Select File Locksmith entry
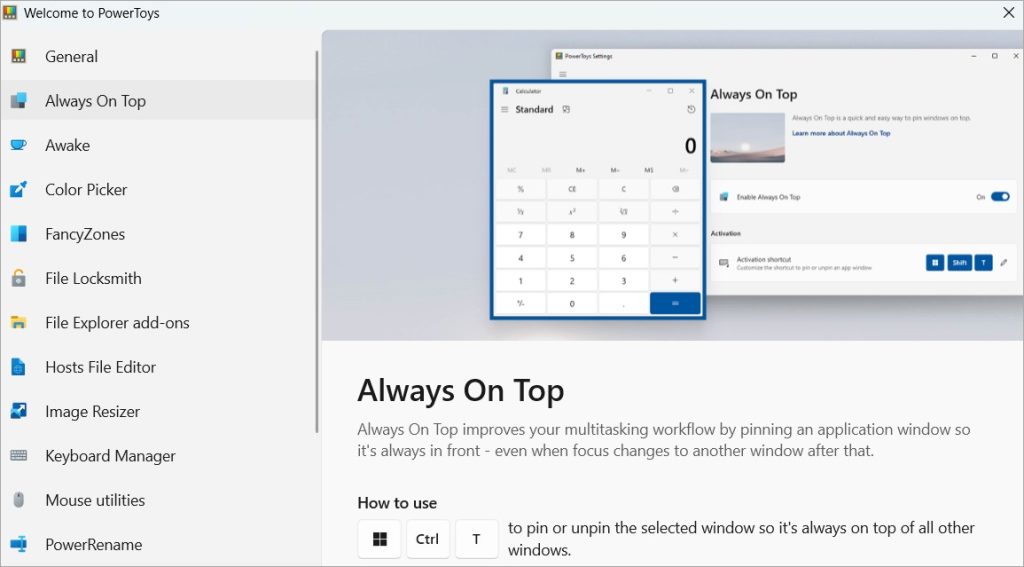Image resolution: width=1024 pixels, height=567 pixels. tap(158, 278)
